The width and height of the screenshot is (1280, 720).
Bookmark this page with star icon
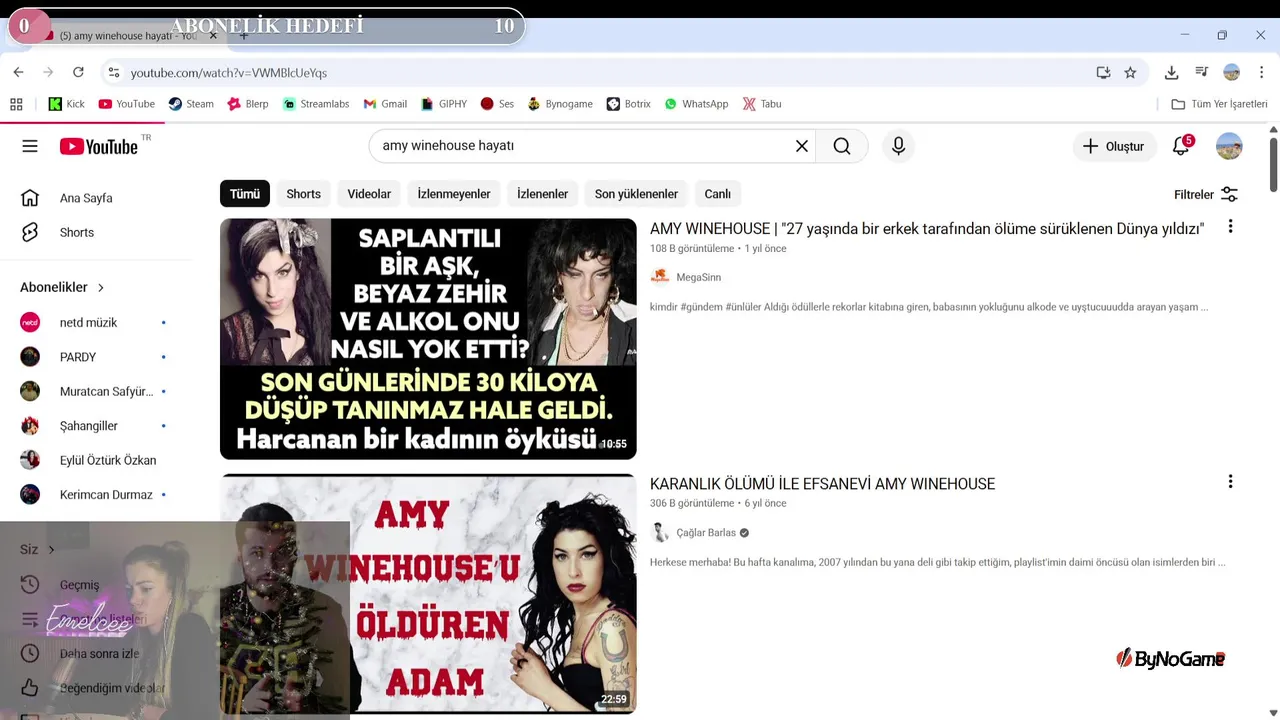[x=1130, y=72]
